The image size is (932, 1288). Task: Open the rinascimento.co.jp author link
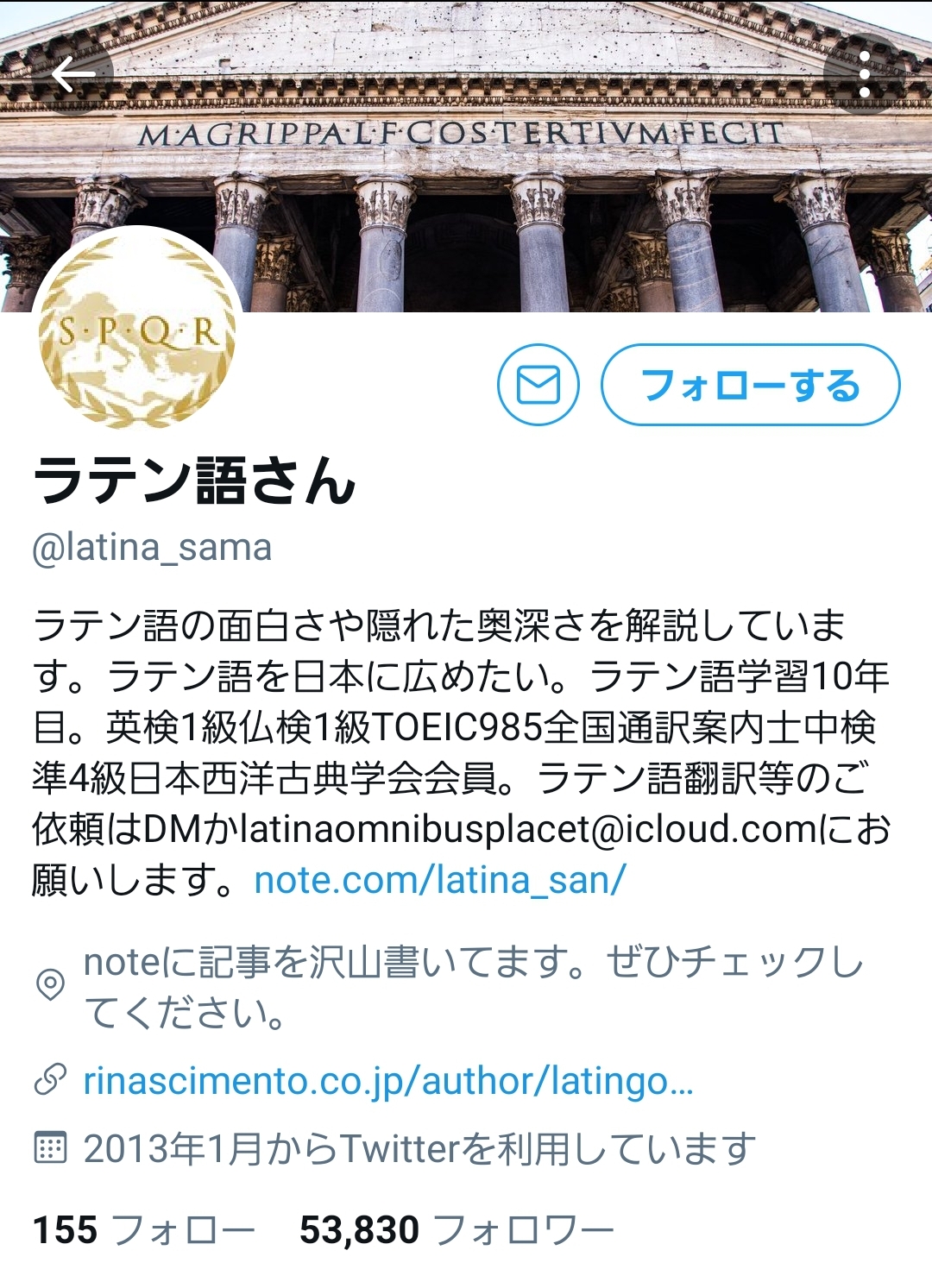pos(388,1081)
